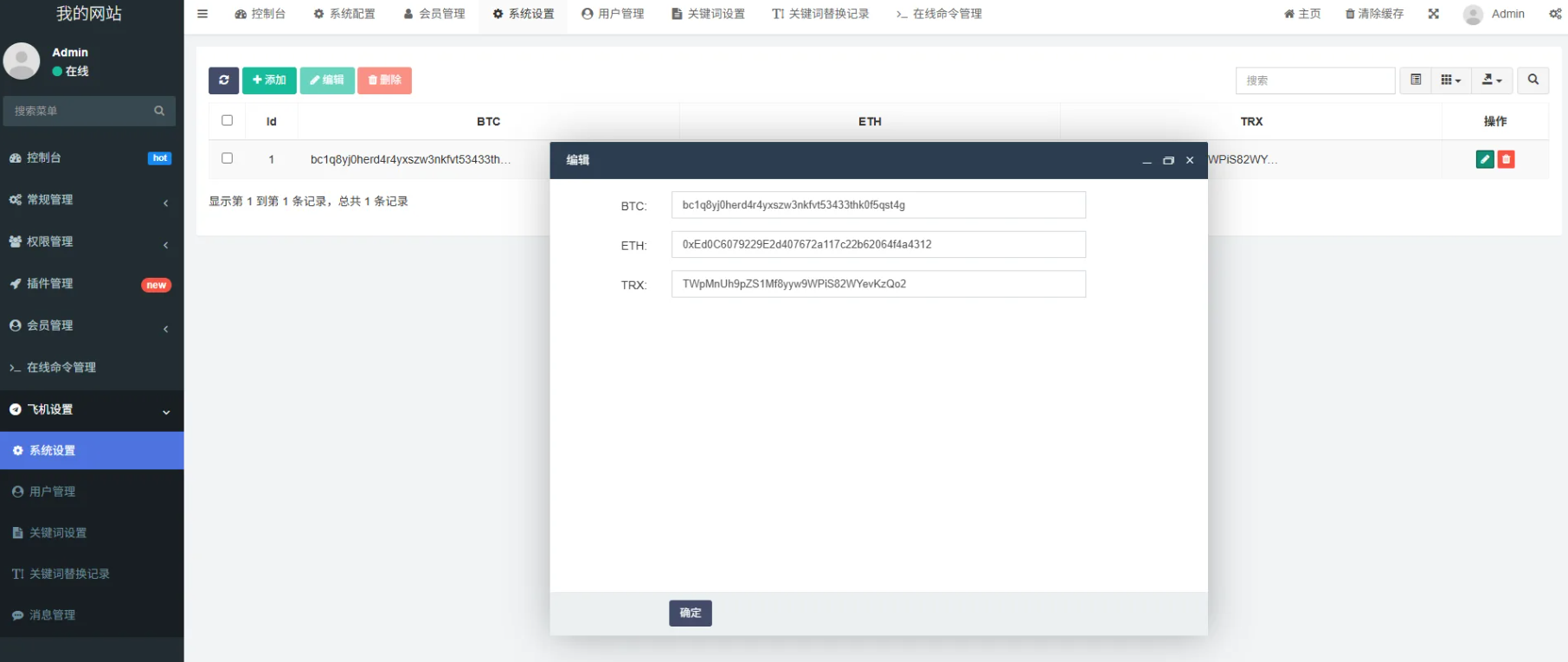Close the 编辑 dialog
The width and height of the screenshot is (1568, 662).
(x=1190, y=161)
